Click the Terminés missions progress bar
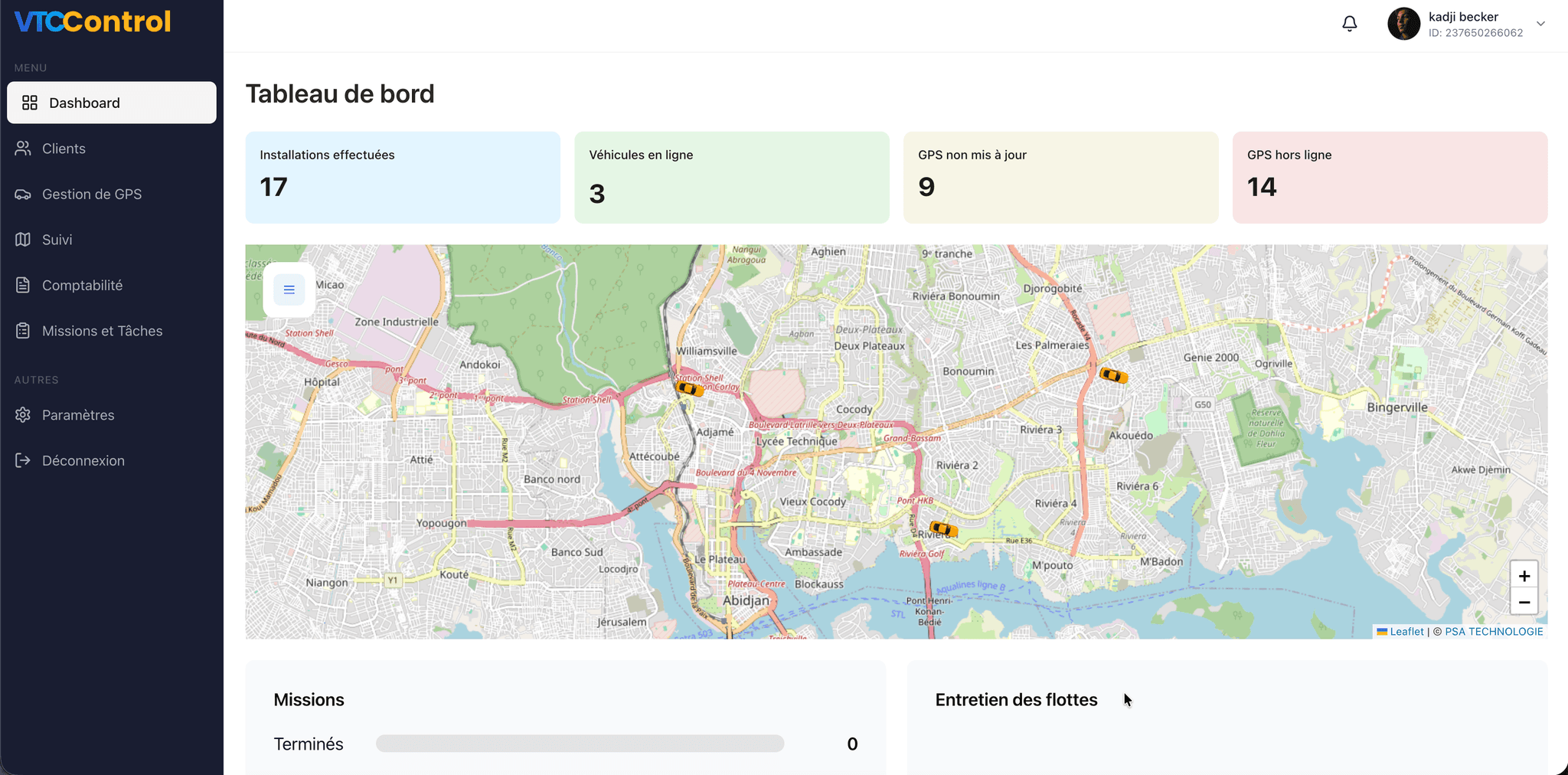Viewport: 1568px width, 775px height. (x=580, y=744)
